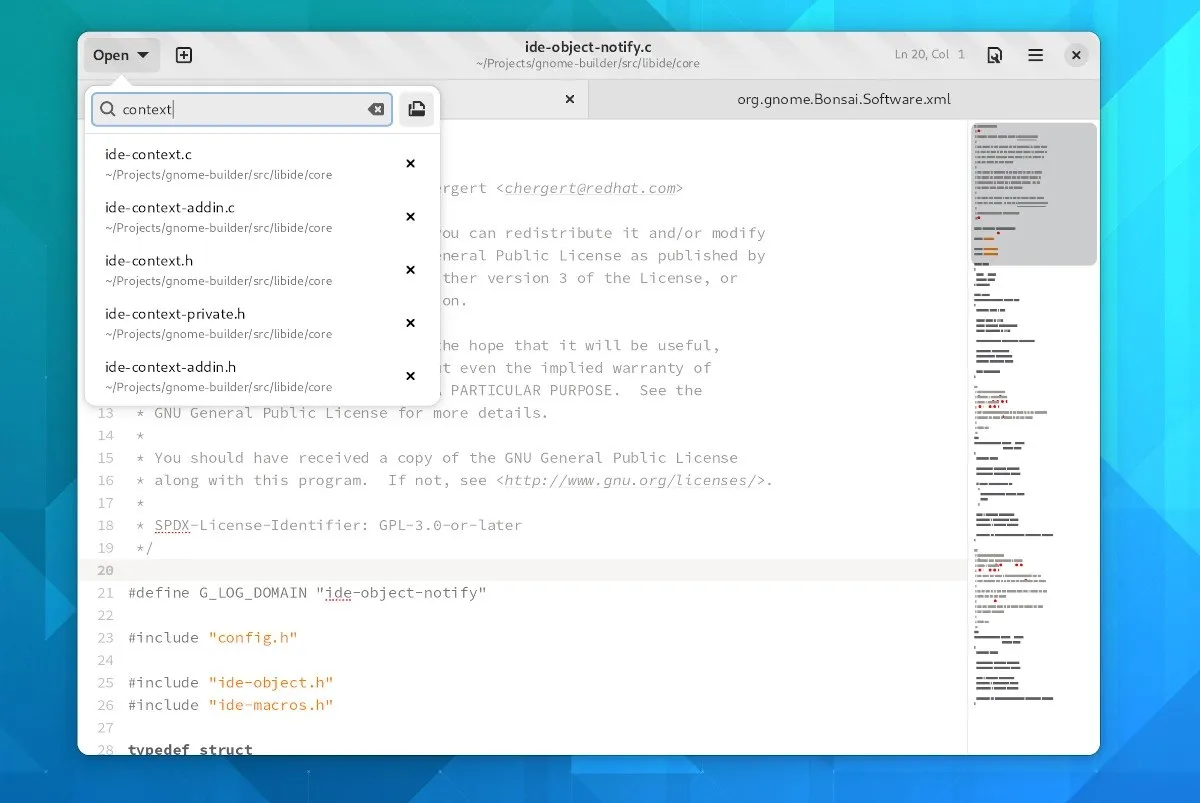
Task: Remove ide-context-private.h from recent list
Action: [x=410, y=323]
